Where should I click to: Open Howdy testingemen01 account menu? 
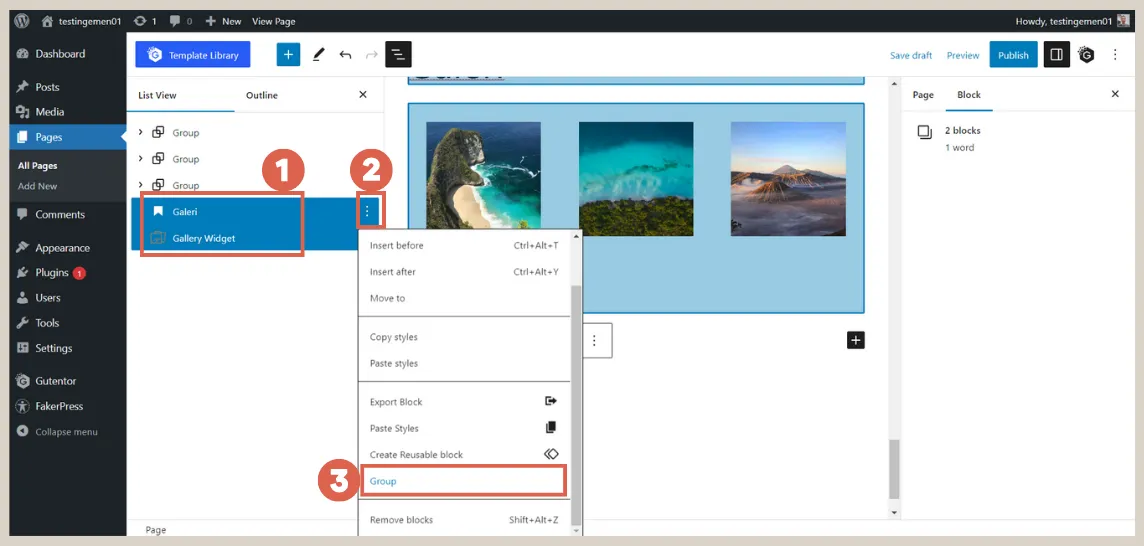[1072, 21]
